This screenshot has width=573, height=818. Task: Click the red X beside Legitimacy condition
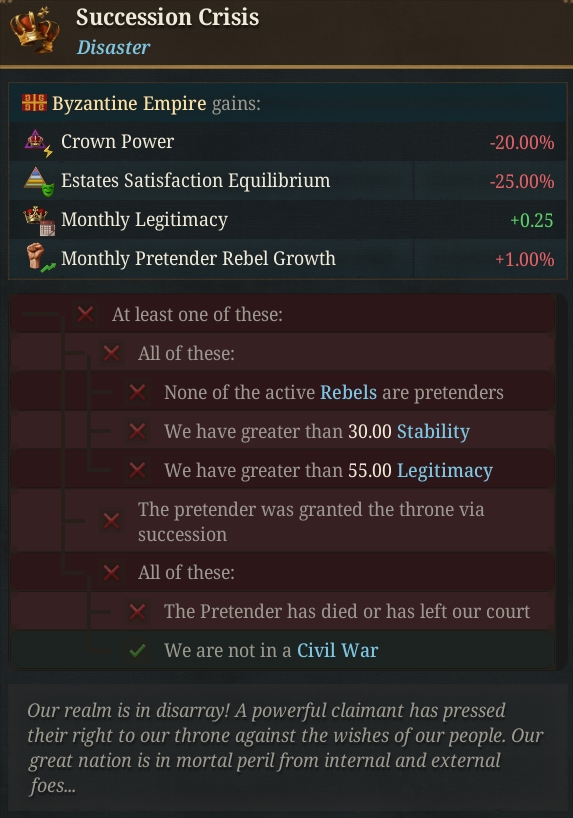(x=137, y=471)
